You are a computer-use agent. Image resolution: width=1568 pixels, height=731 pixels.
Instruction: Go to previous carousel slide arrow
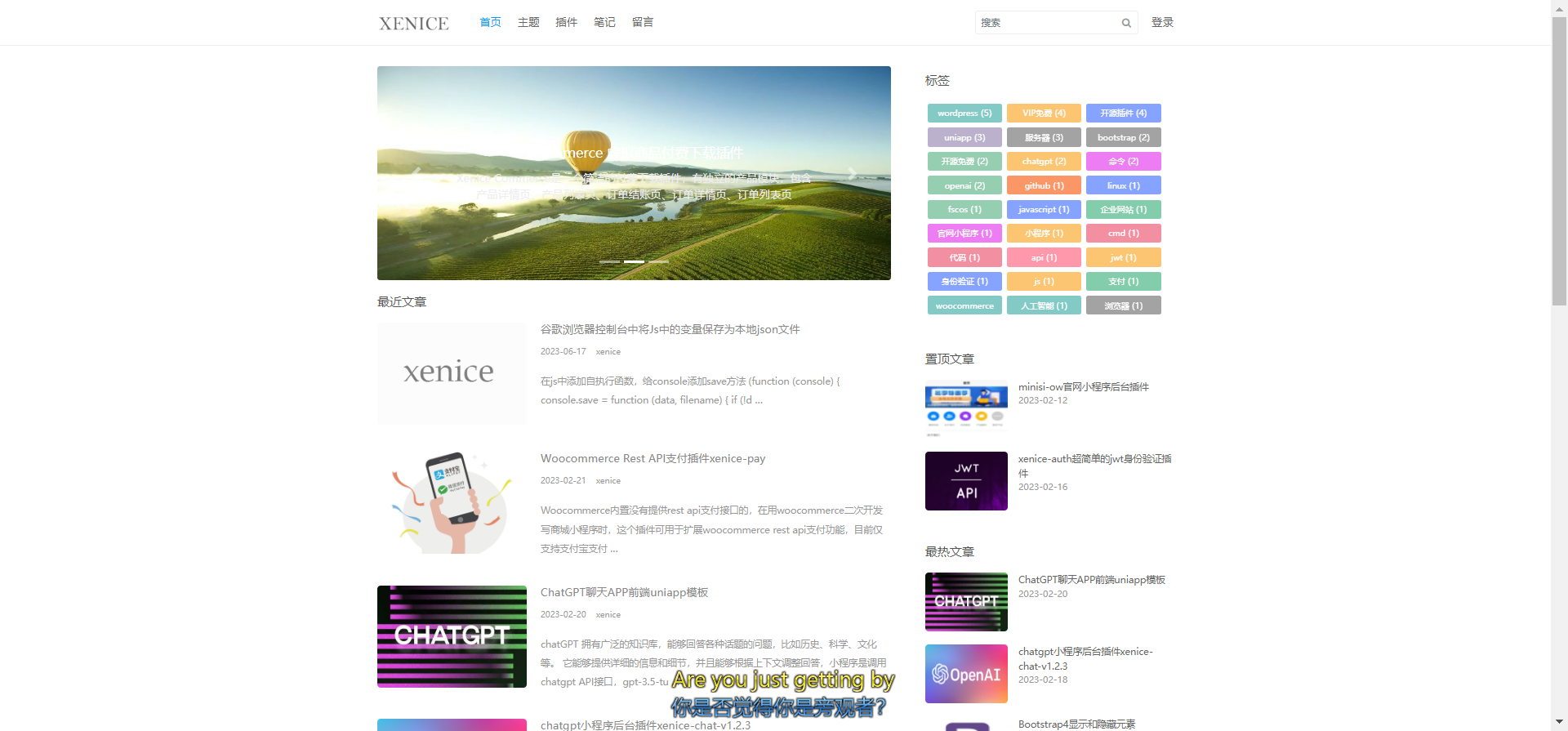(416, 173)
